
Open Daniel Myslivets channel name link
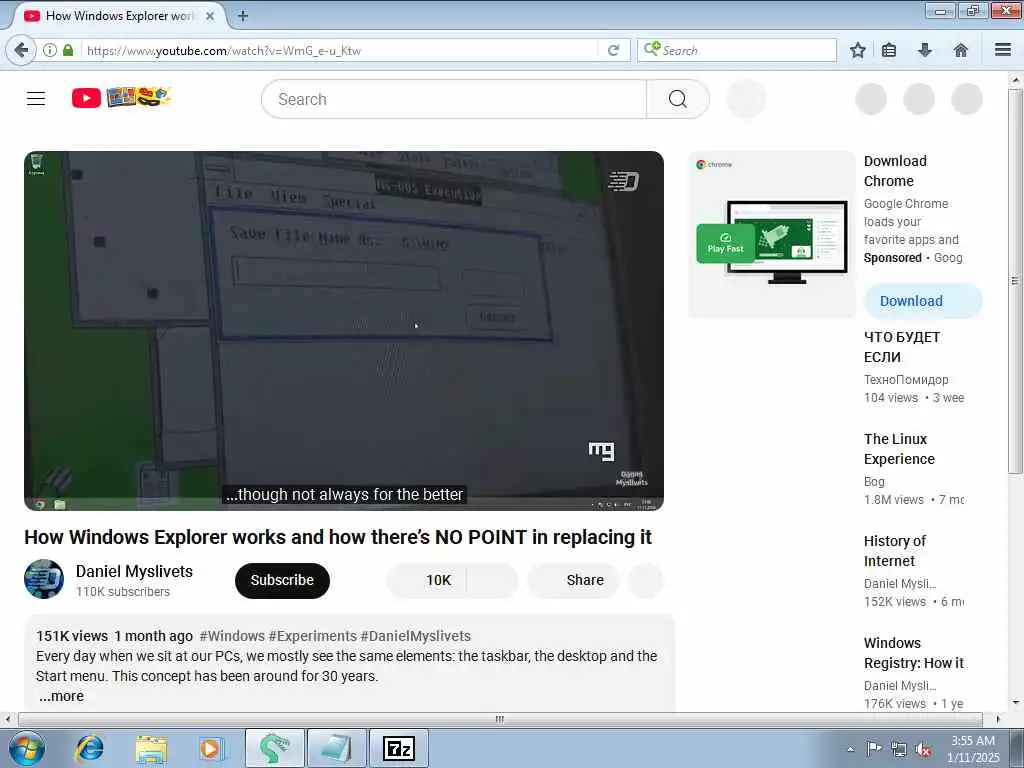134,571
